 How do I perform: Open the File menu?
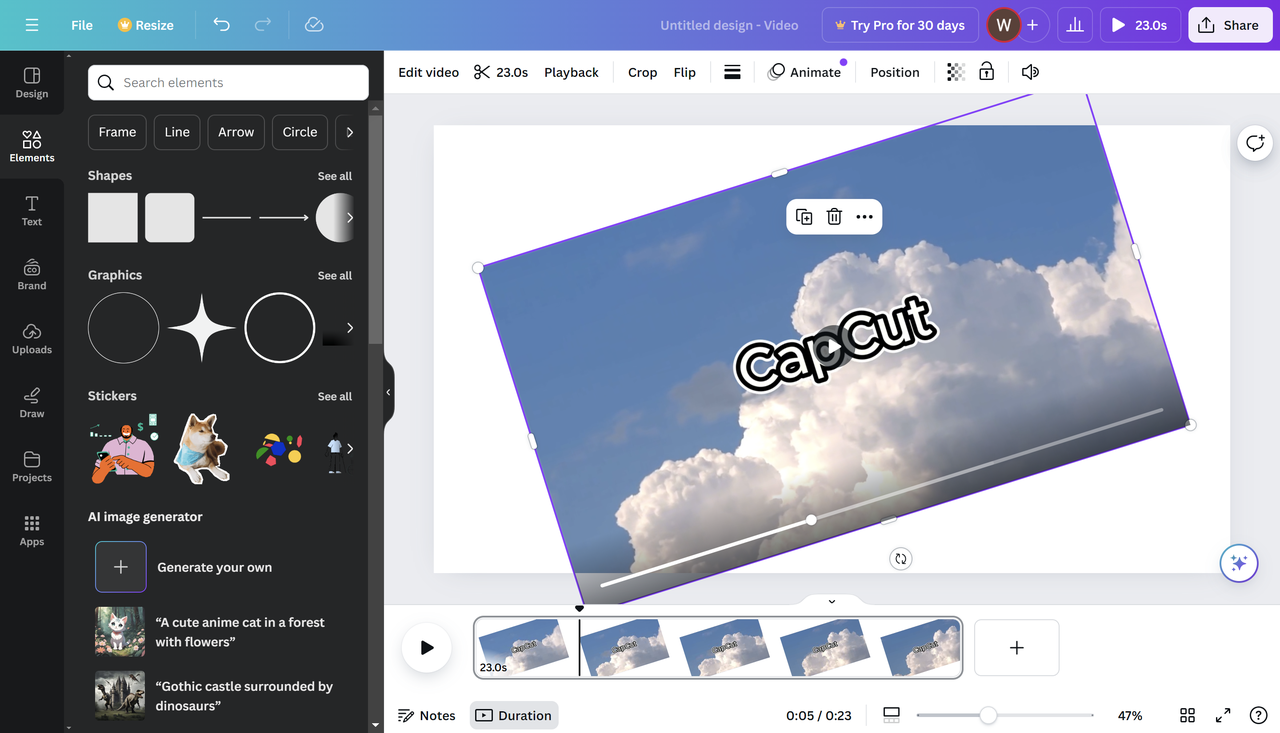click(81, 24)
